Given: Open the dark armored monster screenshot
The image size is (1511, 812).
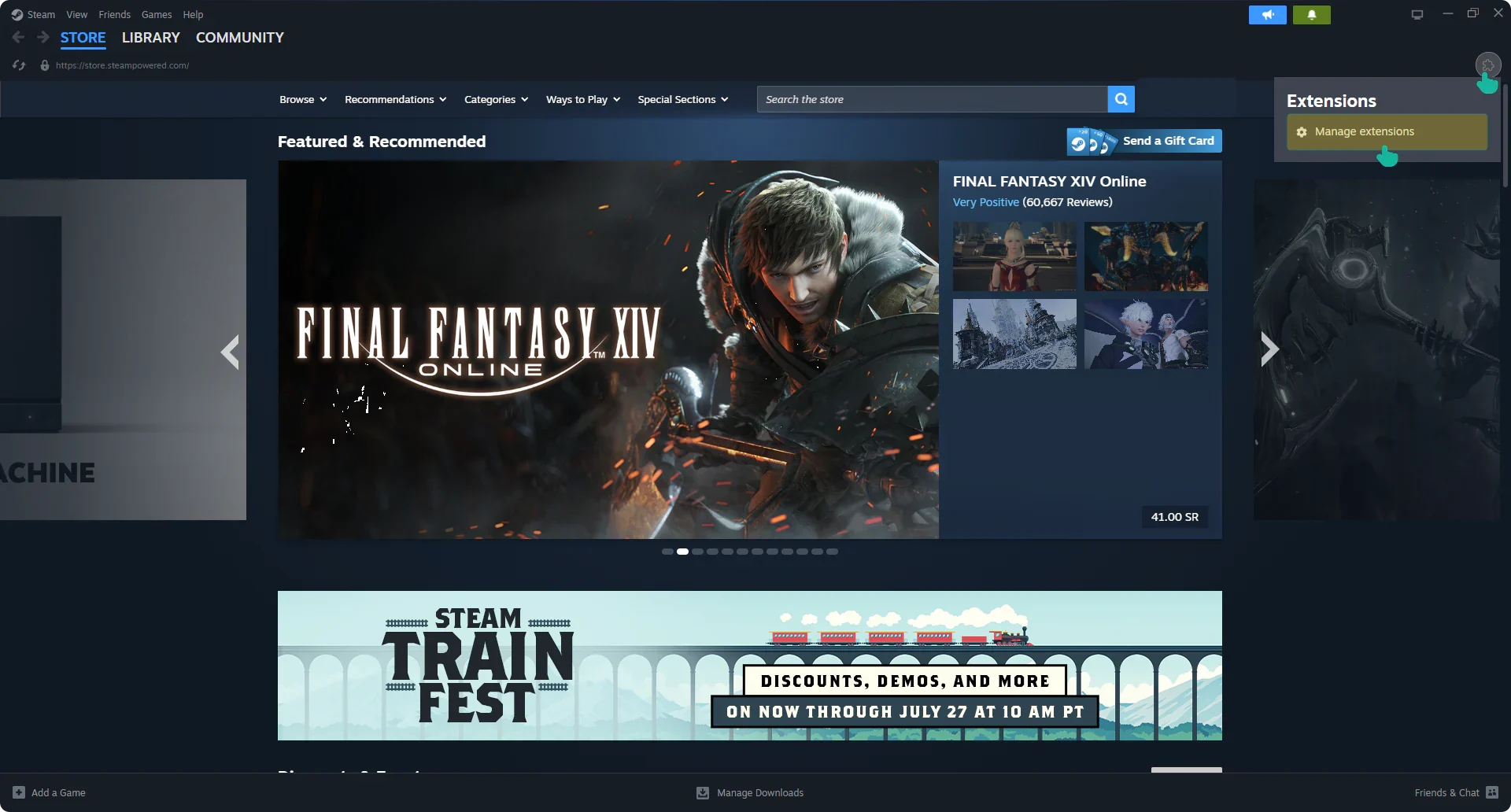Looking at the screenshot, I should coord(1146,257).
